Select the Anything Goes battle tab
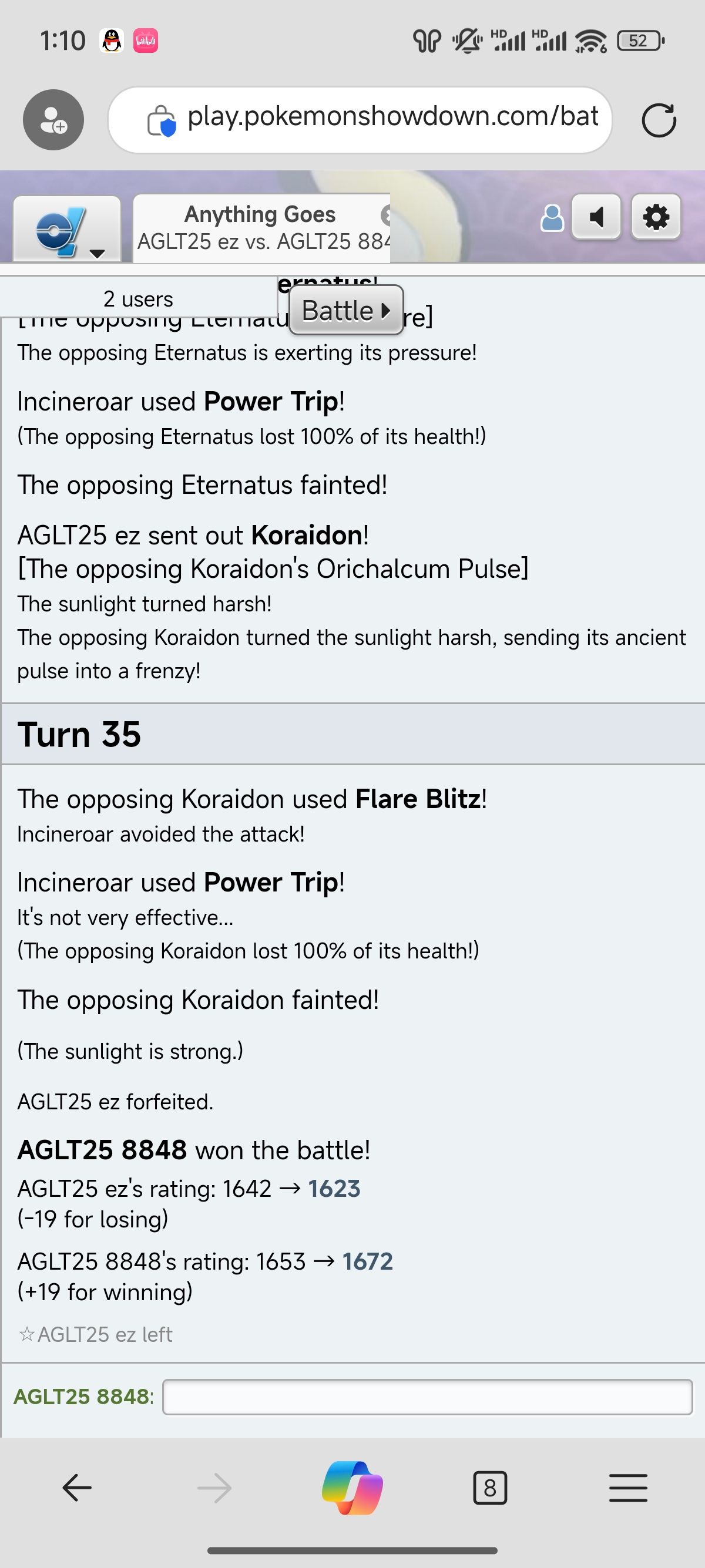 point(260,228)
